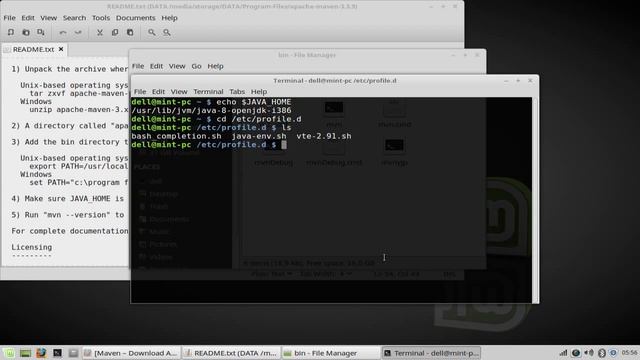Click the terminal prompt cursor block
This screenshot has height=360, width=640.
(x=284, y=145)
